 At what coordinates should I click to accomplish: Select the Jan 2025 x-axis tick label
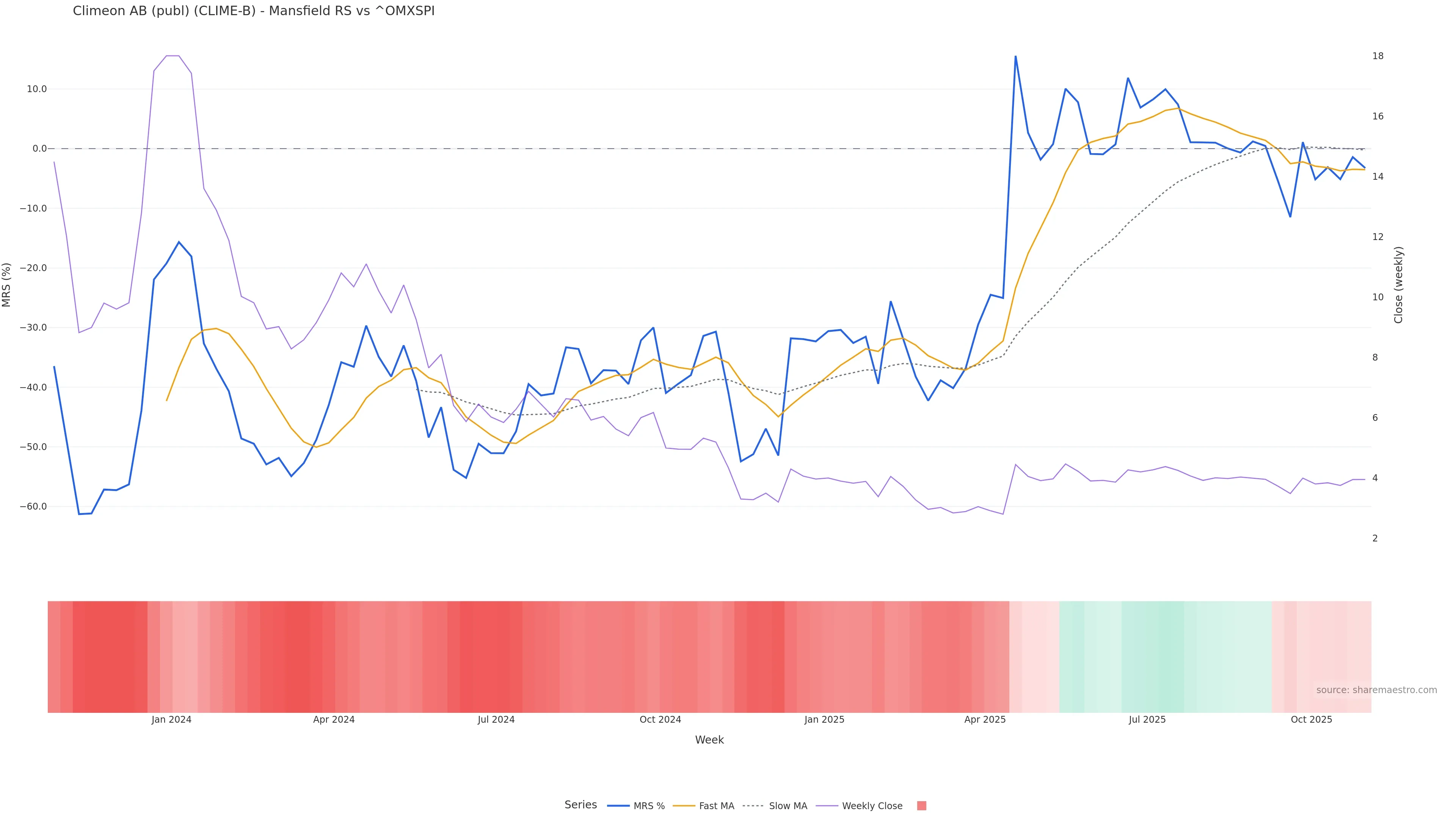point(824,720)
